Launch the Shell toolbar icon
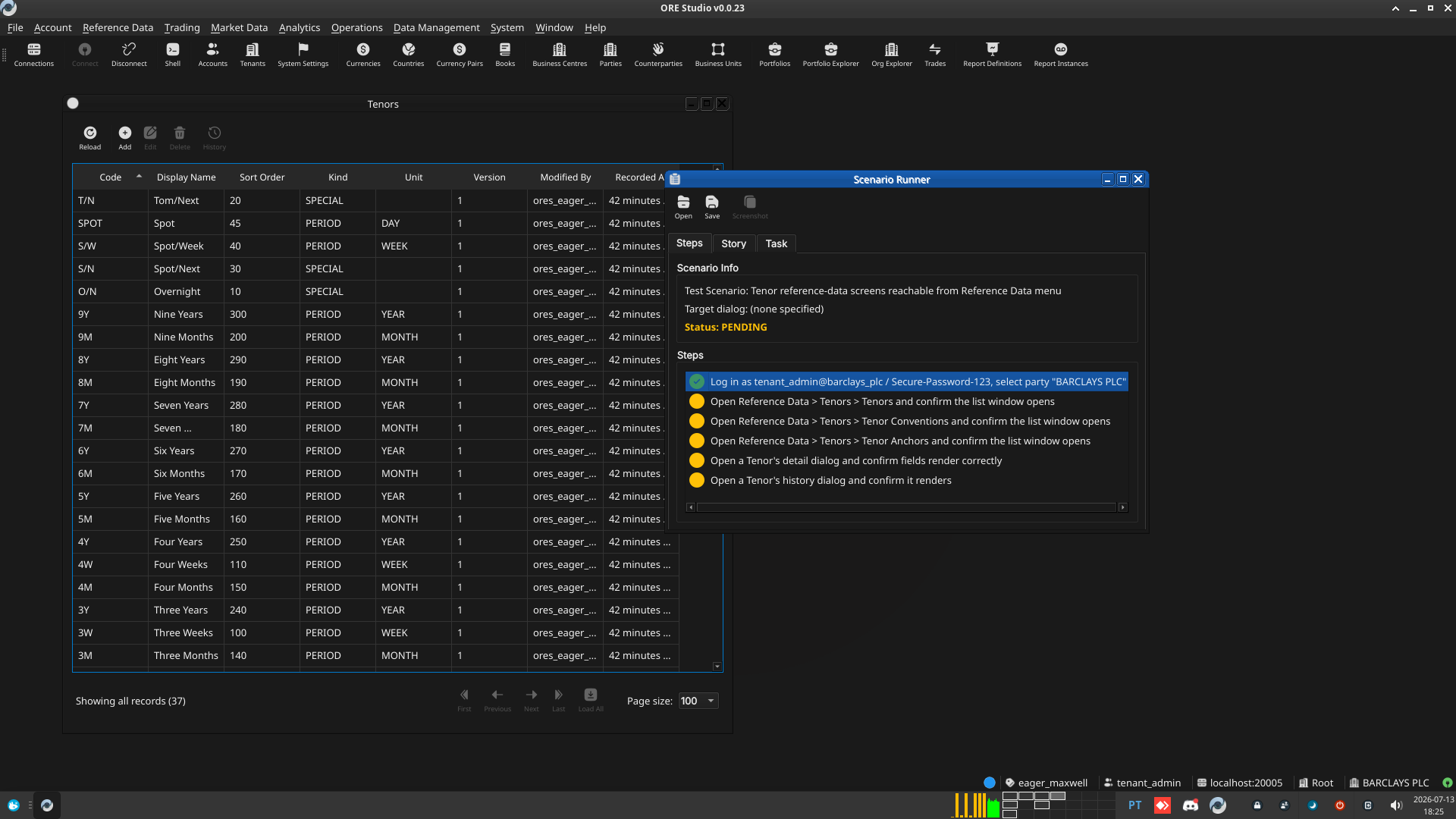The height and width of the screenshot is (819, 1456). [173, 54]
